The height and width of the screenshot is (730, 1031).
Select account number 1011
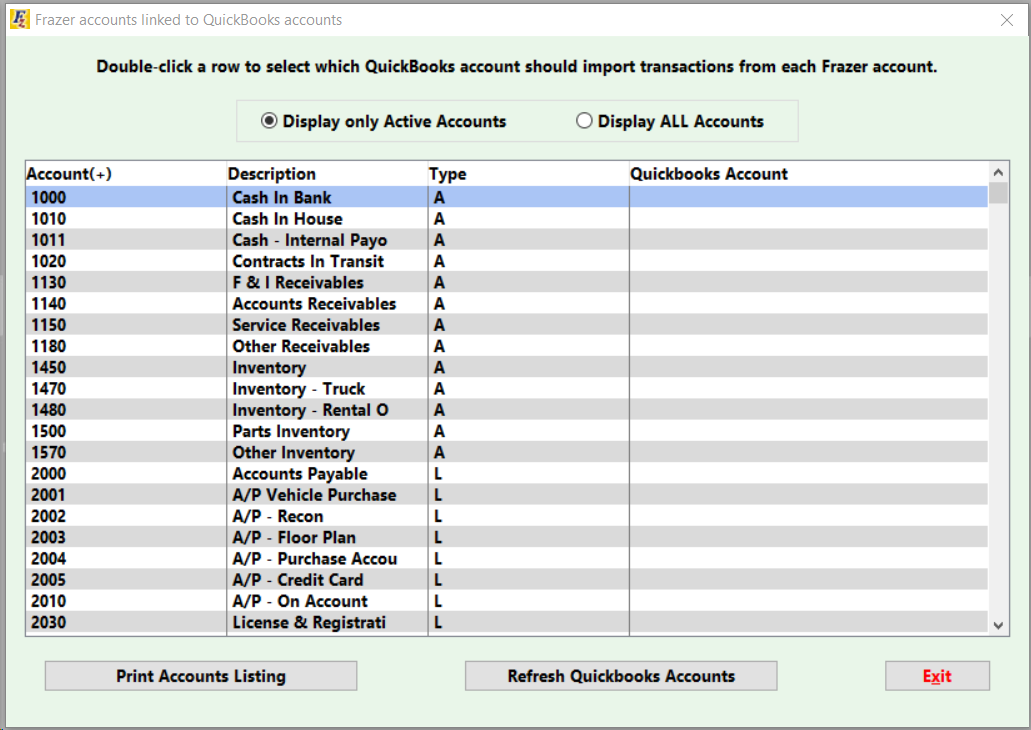coord(49,240)
